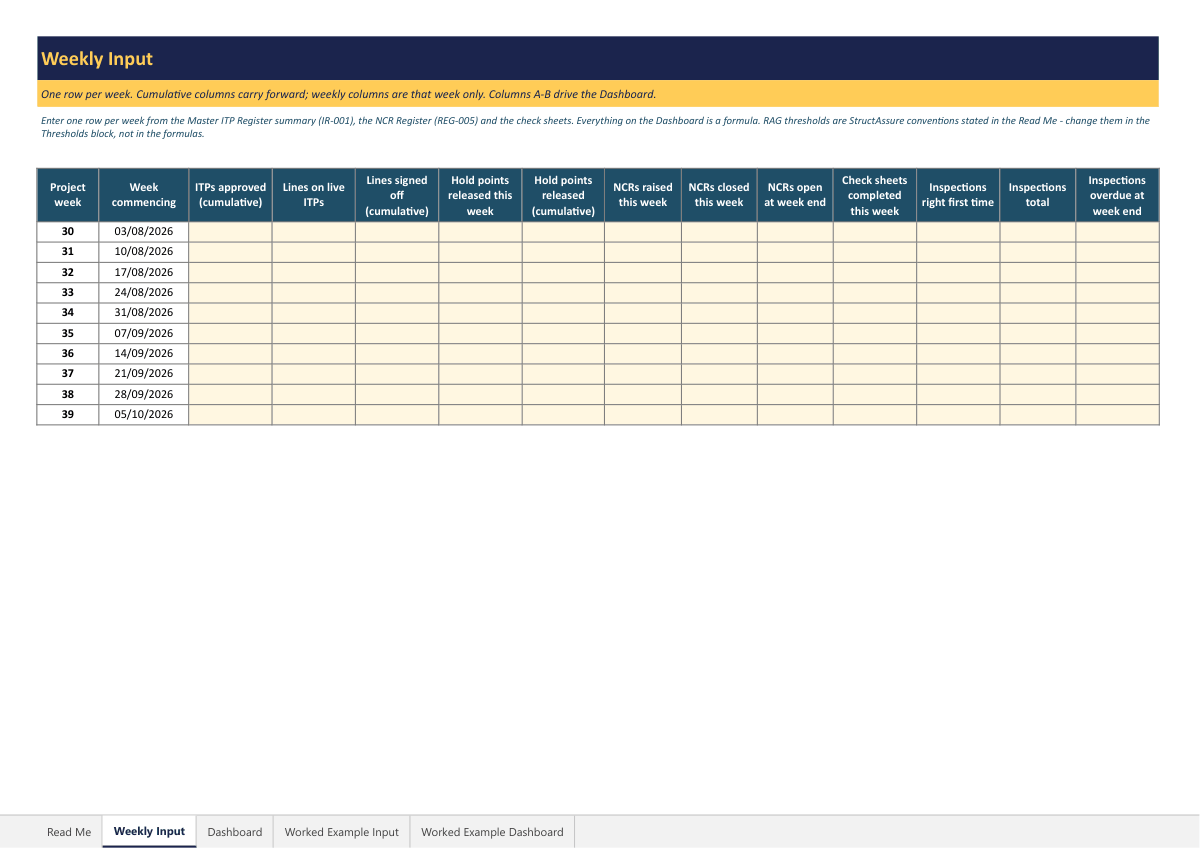Select Inspections total cell for week 39

(1038, 415)
